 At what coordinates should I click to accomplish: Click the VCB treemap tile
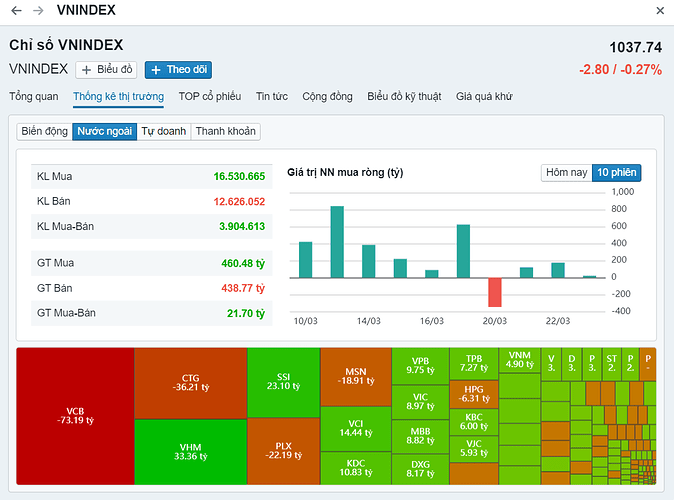click(75, 415)
